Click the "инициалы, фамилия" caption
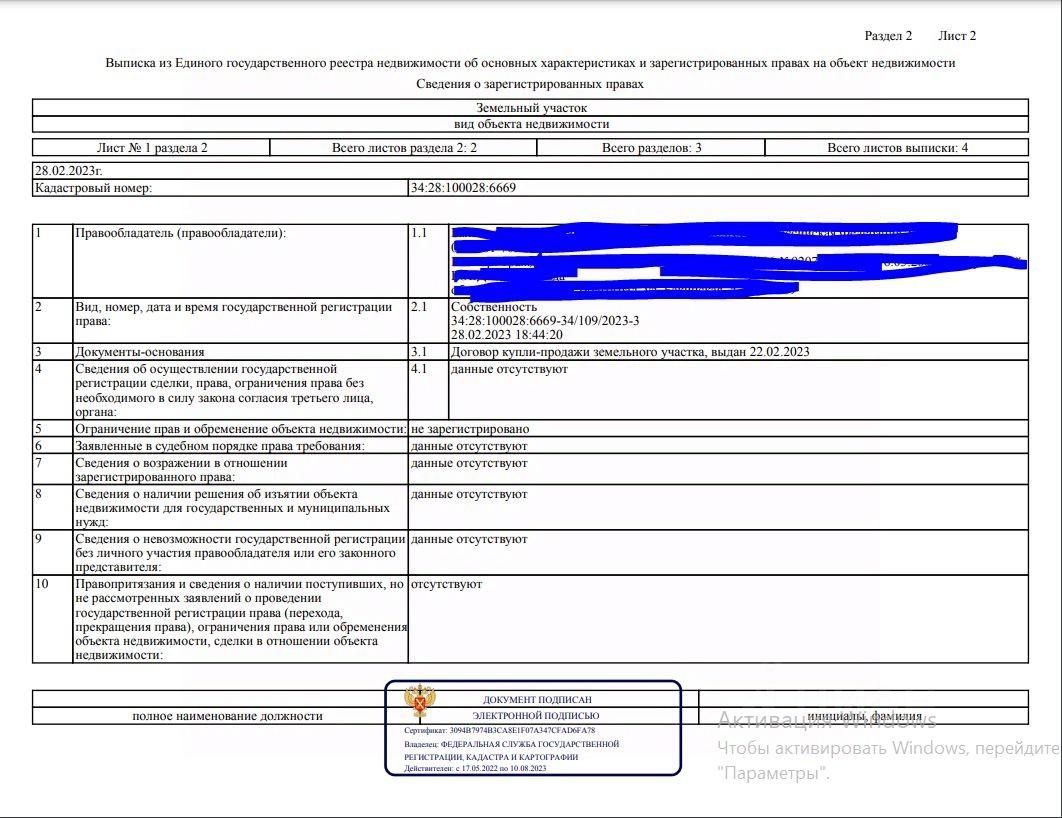 pyautogui.click(x=864, y=716)
